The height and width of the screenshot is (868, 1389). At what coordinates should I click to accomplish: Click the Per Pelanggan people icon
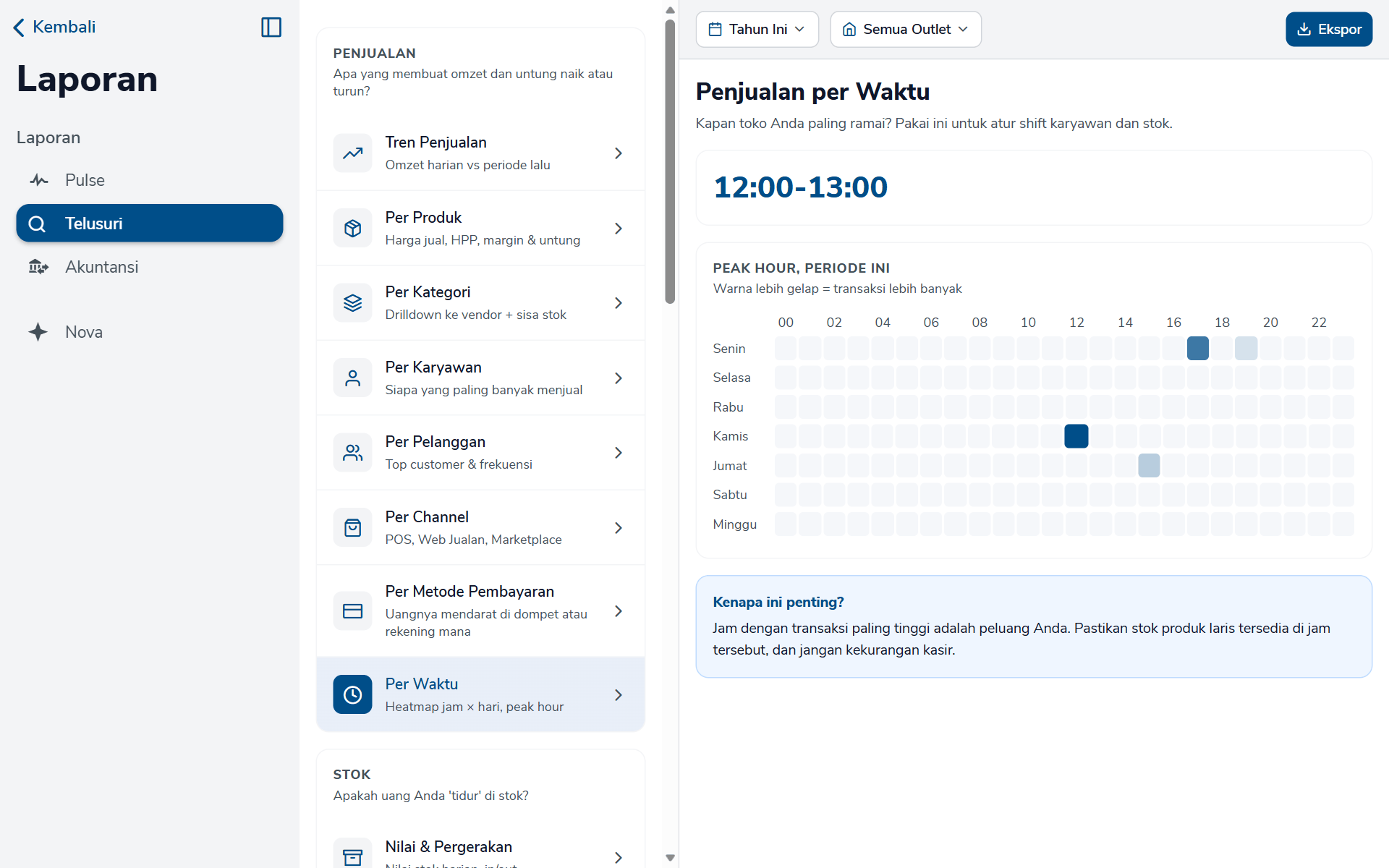352,453
